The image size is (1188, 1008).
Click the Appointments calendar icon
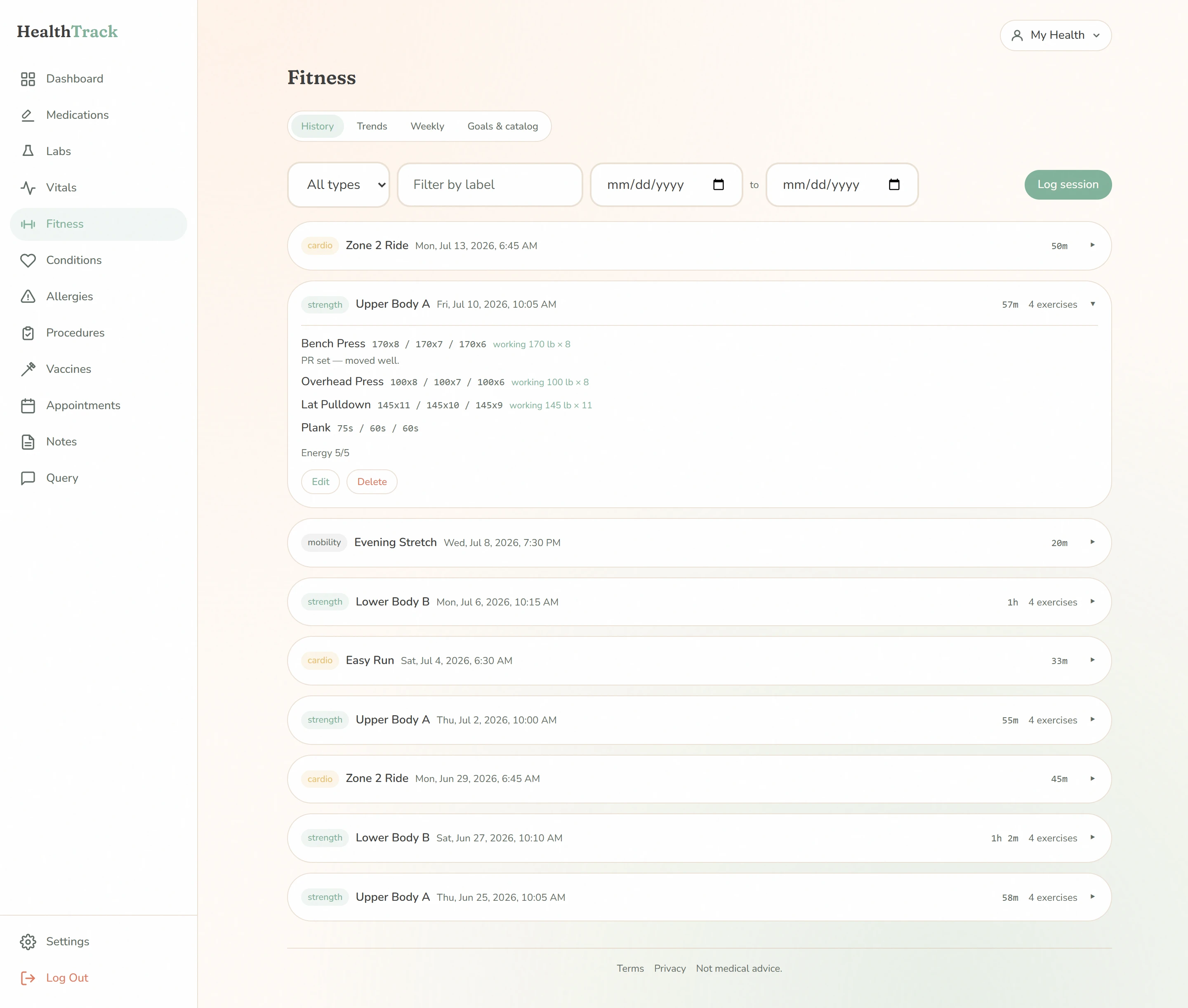[x=28, y=405]
